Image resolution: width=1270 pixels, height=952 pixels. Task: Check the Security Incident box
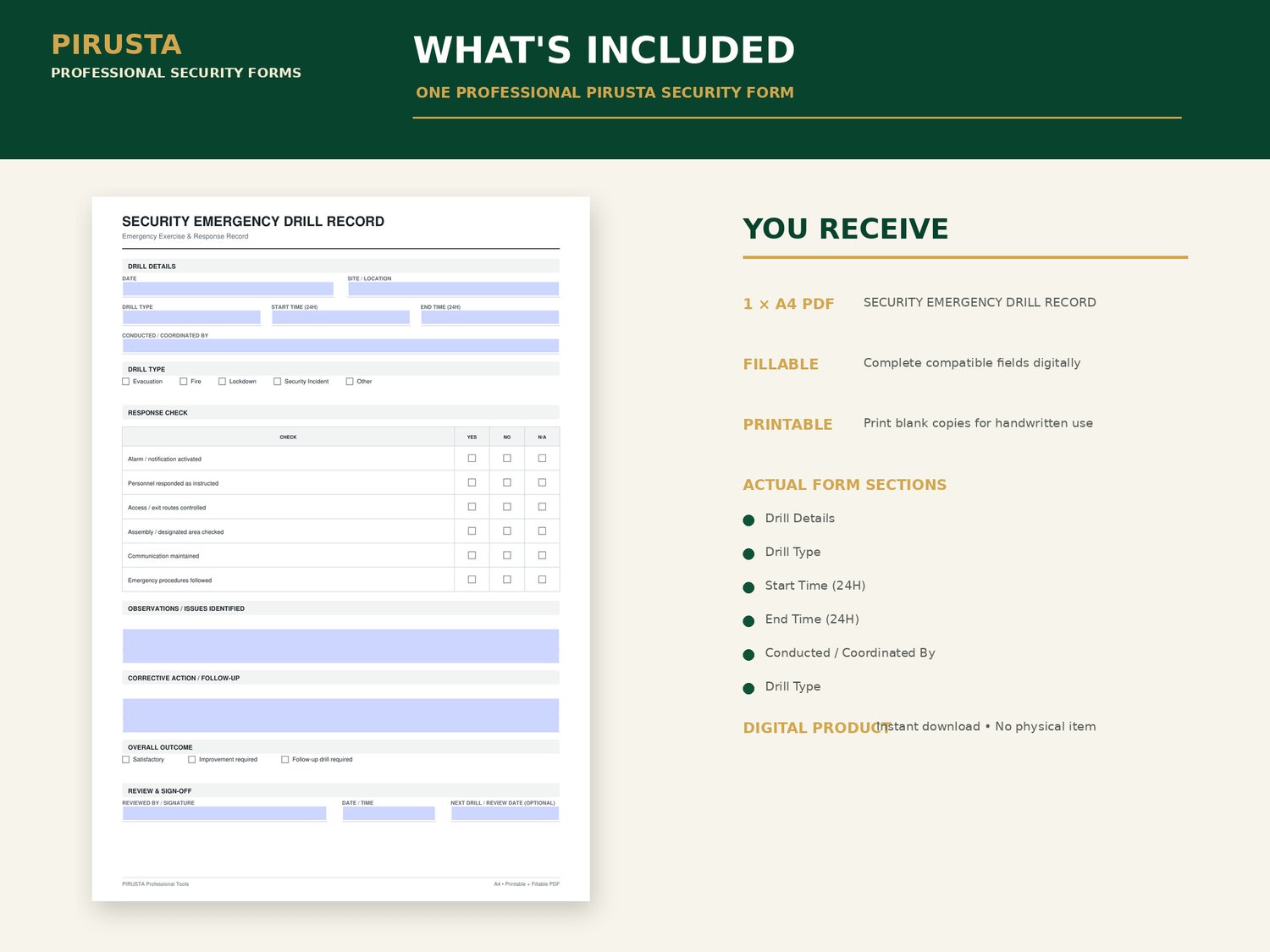point(278,382)
